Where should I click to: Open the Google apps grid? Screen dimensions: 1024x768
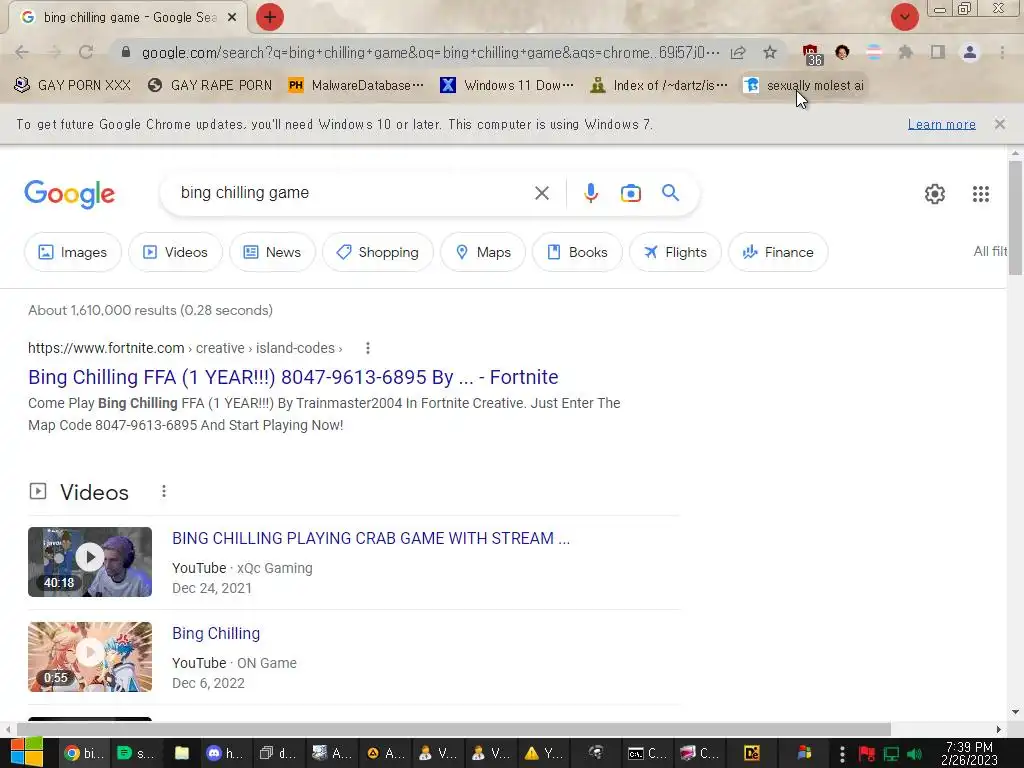[x=980, y=194]
